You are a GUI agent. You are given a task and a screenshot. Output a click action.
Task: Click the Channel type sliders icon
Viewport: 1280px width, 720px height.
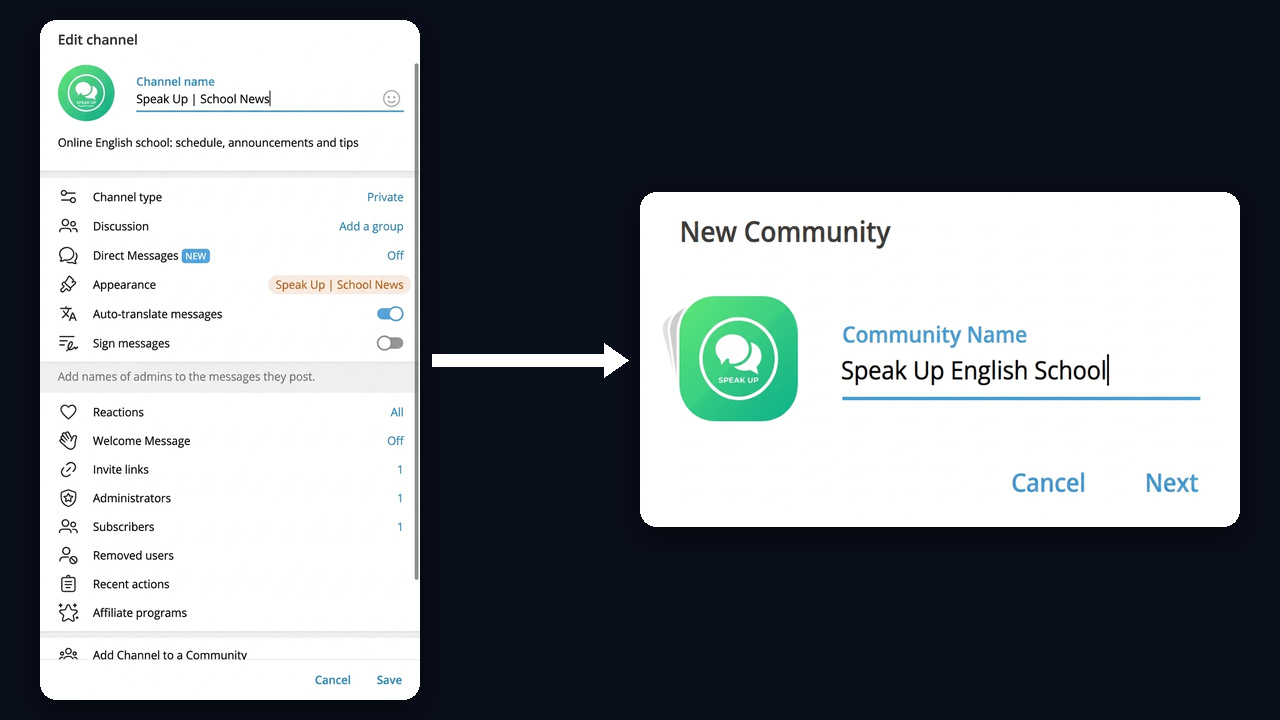[68, 197]
